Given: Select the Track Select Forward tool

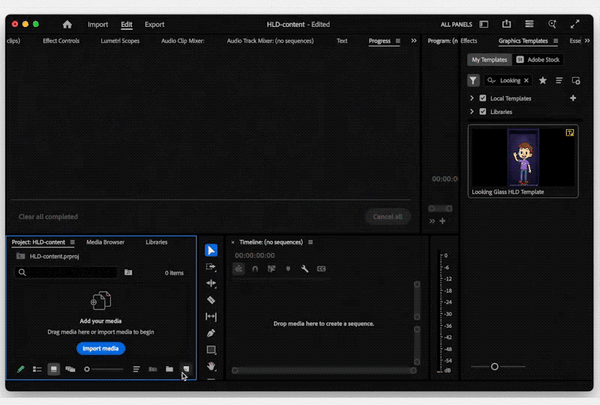Looking at the screenshot, I should (x=211, y=267).
